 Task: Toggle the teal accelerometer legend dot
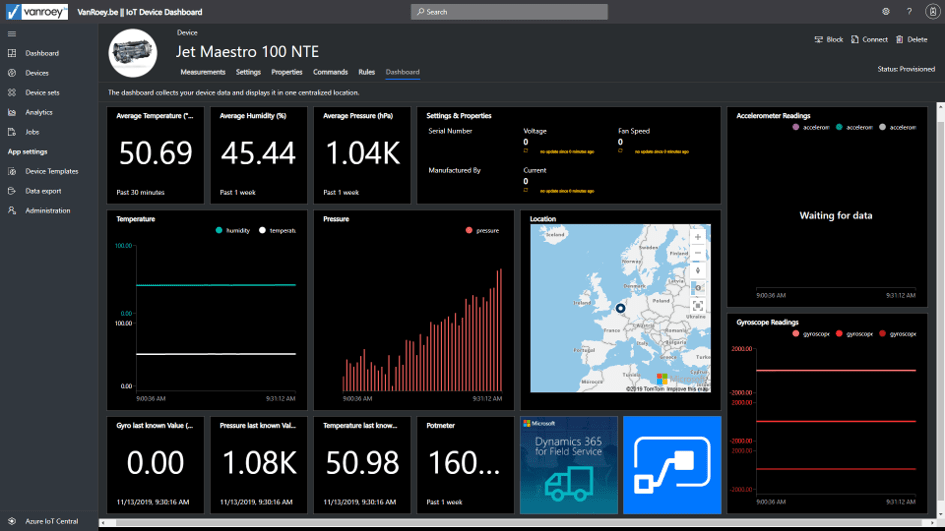(839, 127)
